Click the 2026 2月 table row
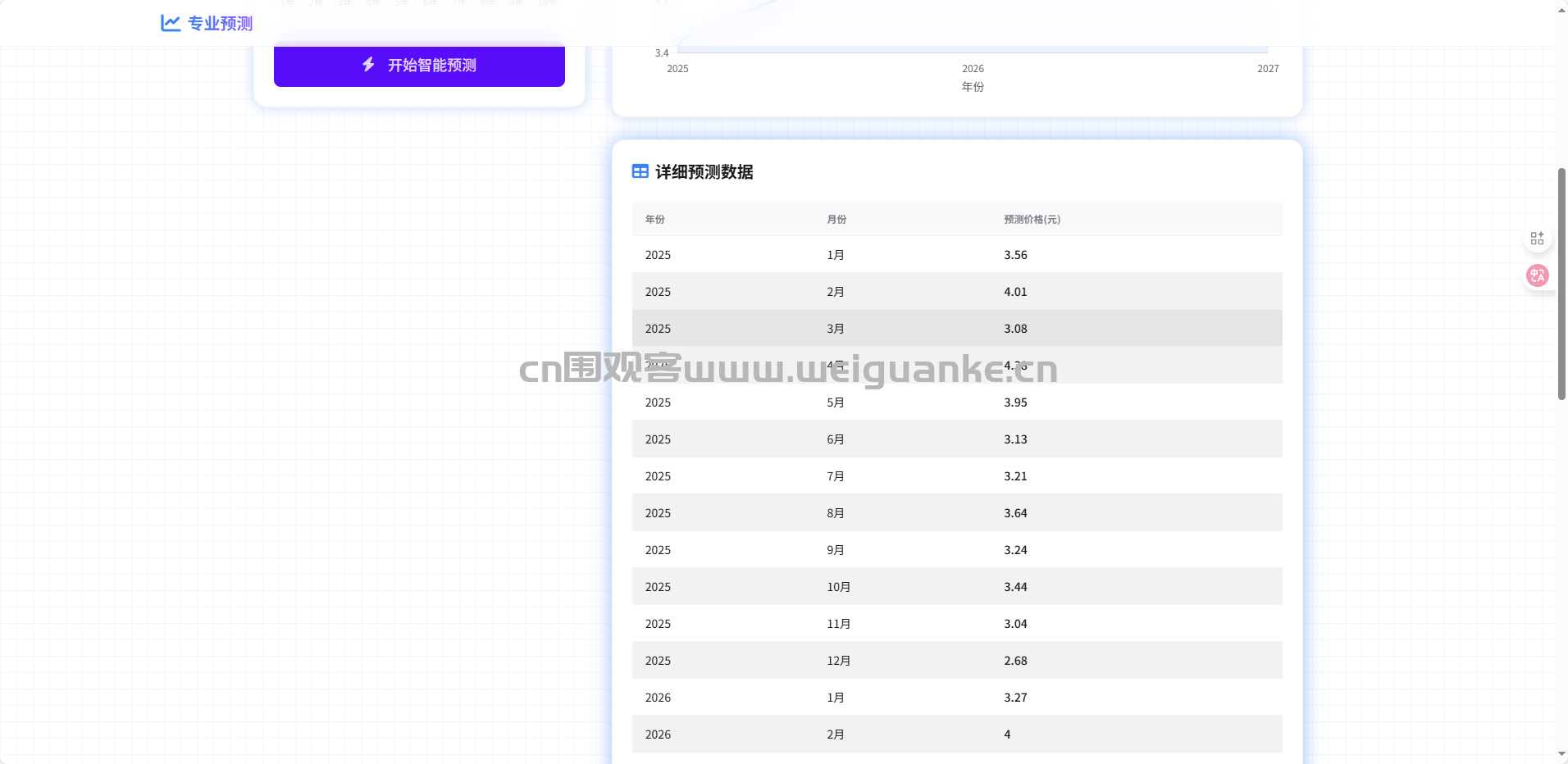The image size is (1568, 764). pyautogui.click(x=956, y=734)
